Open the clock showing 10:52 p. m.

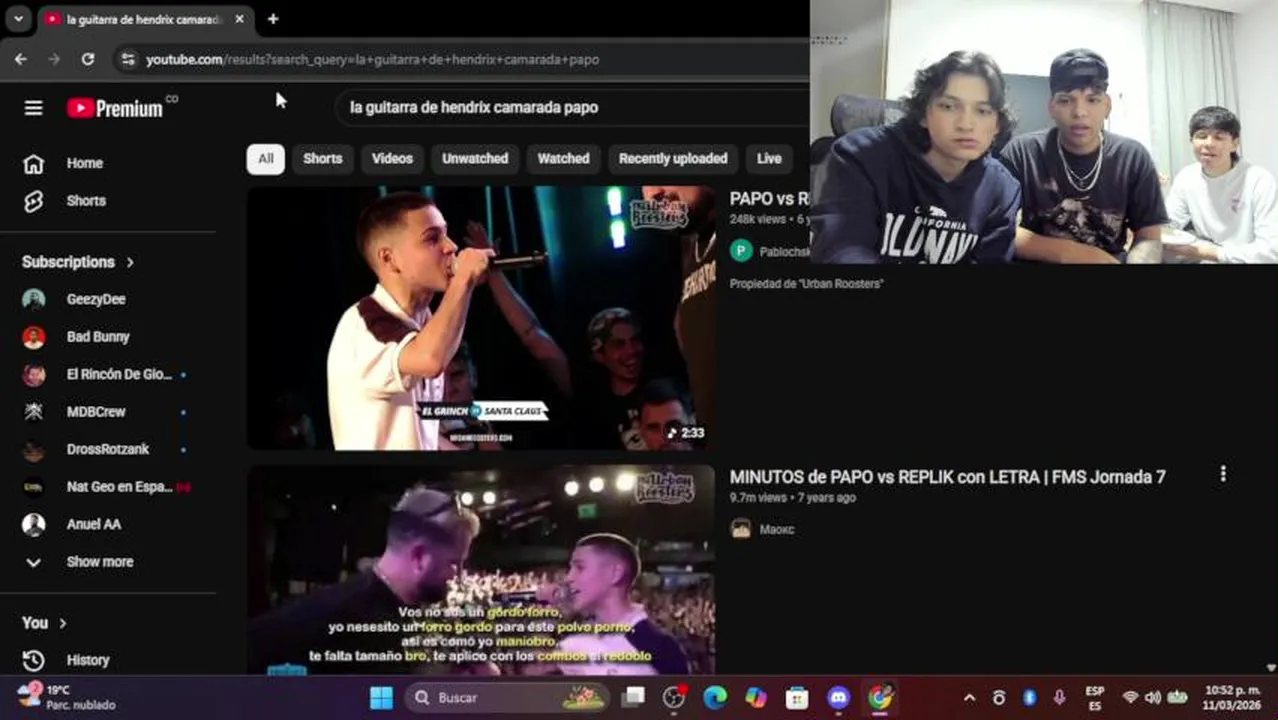pyautogui.click(x=1232, y=697)
